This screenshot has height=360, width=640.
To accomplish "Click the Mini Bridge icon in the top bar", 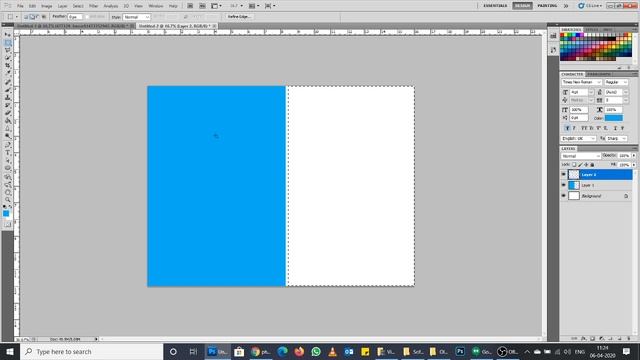I will (202, 6).
